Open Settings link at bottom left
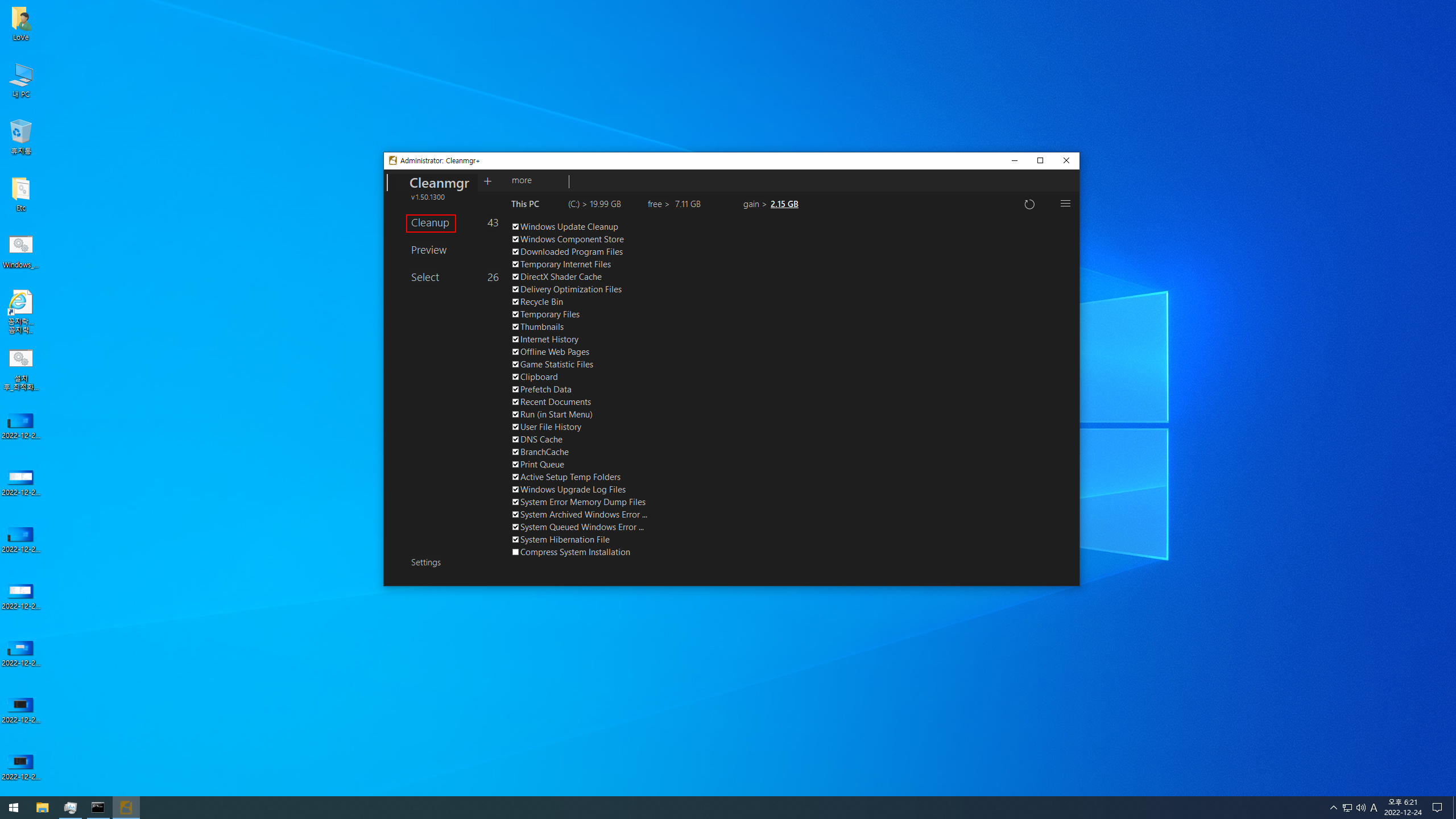This screenshot has height=819, width=1456. tap(425, 562)
